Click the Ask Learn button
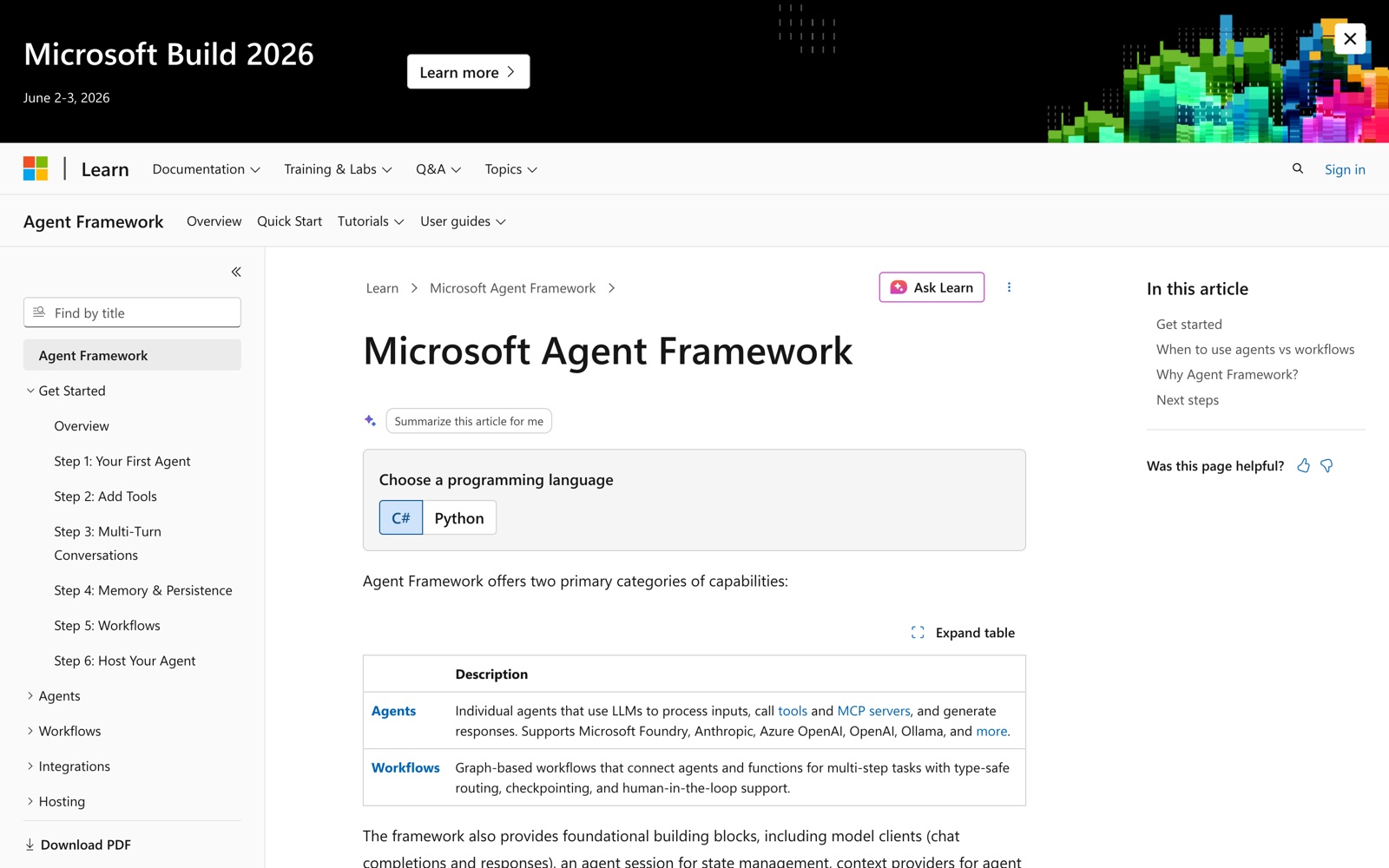The height and width of the screenshot is (868, 1389). click(931, 287)
